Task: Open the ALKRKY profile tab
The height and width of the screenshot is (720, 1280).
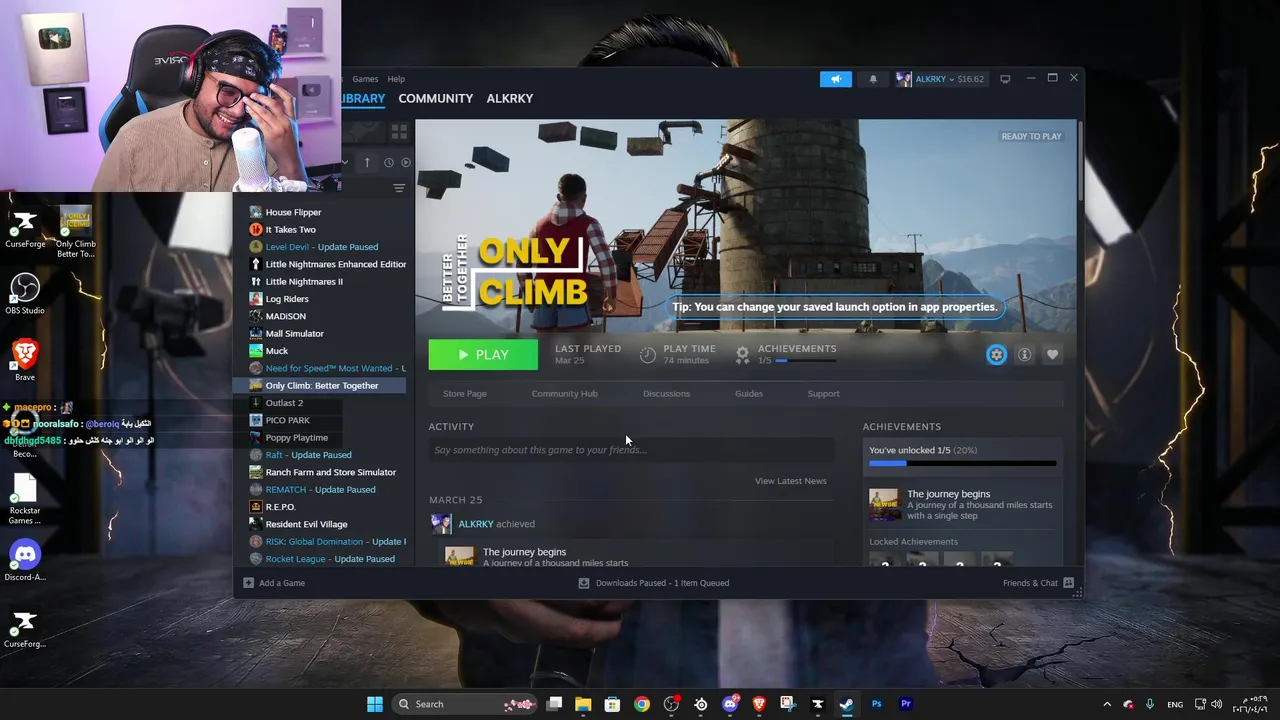Action: point(509,98)
